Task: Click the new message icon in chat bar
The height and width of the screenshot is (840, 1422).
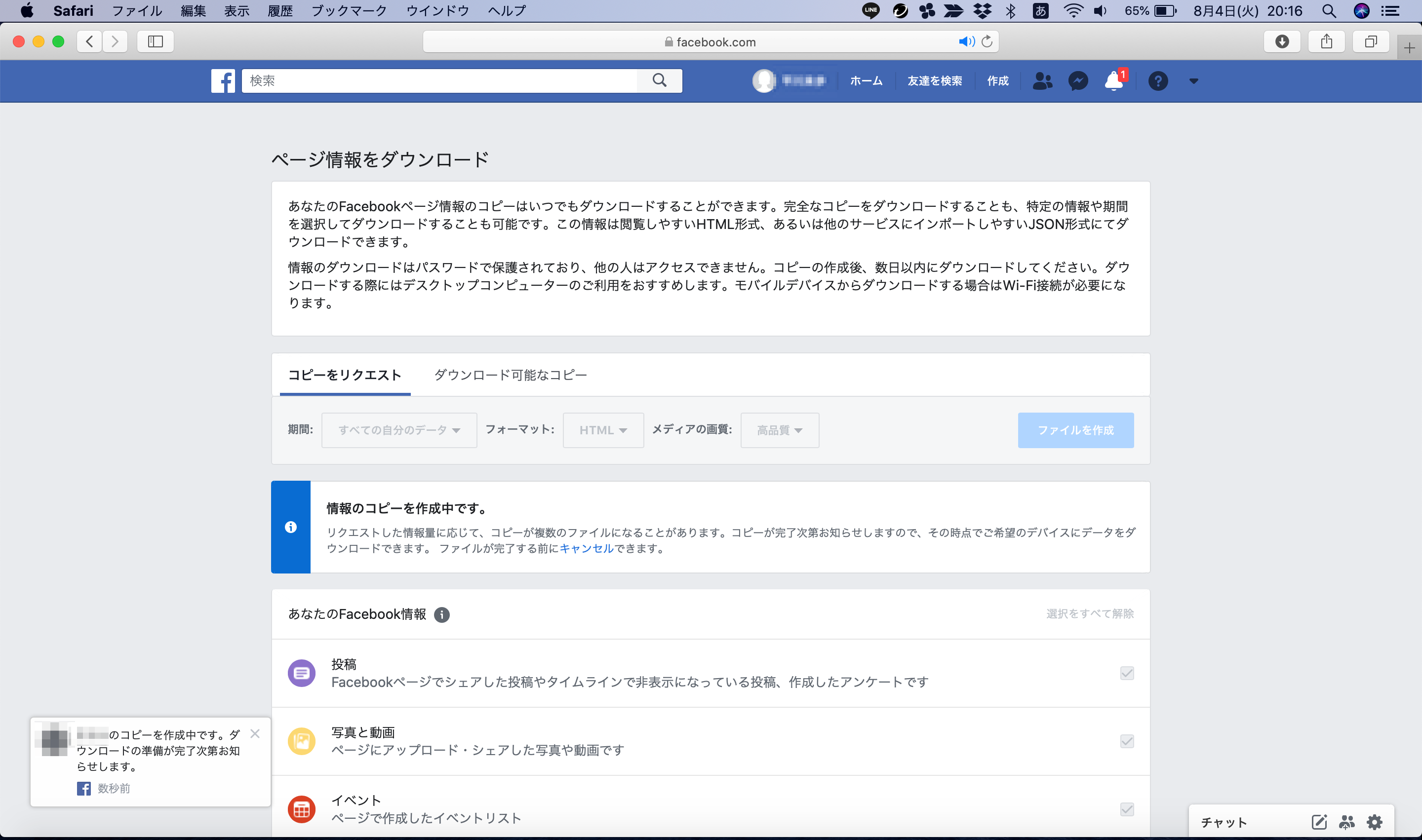Action: (1319, 822)
